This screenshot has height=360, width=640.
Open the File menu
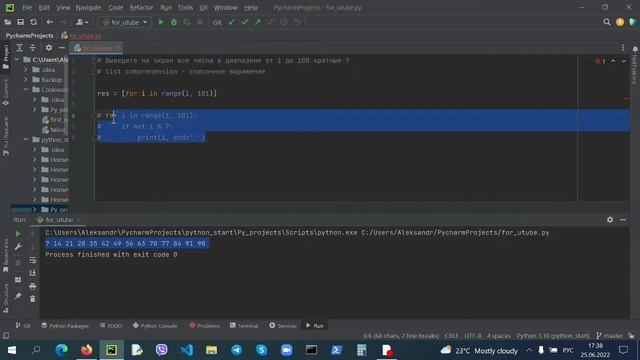pyautogui.click(x=27, y=7)
